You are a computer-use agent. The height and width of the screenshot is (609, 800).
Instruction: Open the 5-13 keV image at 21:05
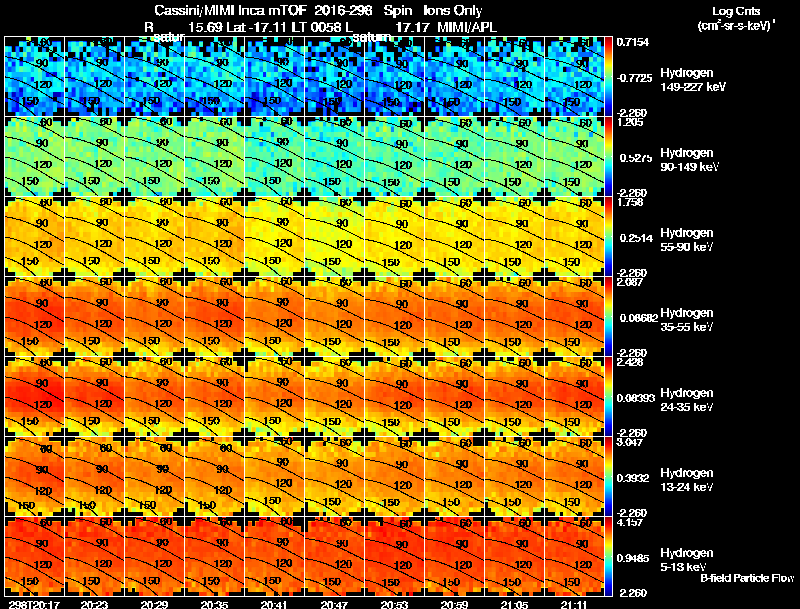pos(515,556)
